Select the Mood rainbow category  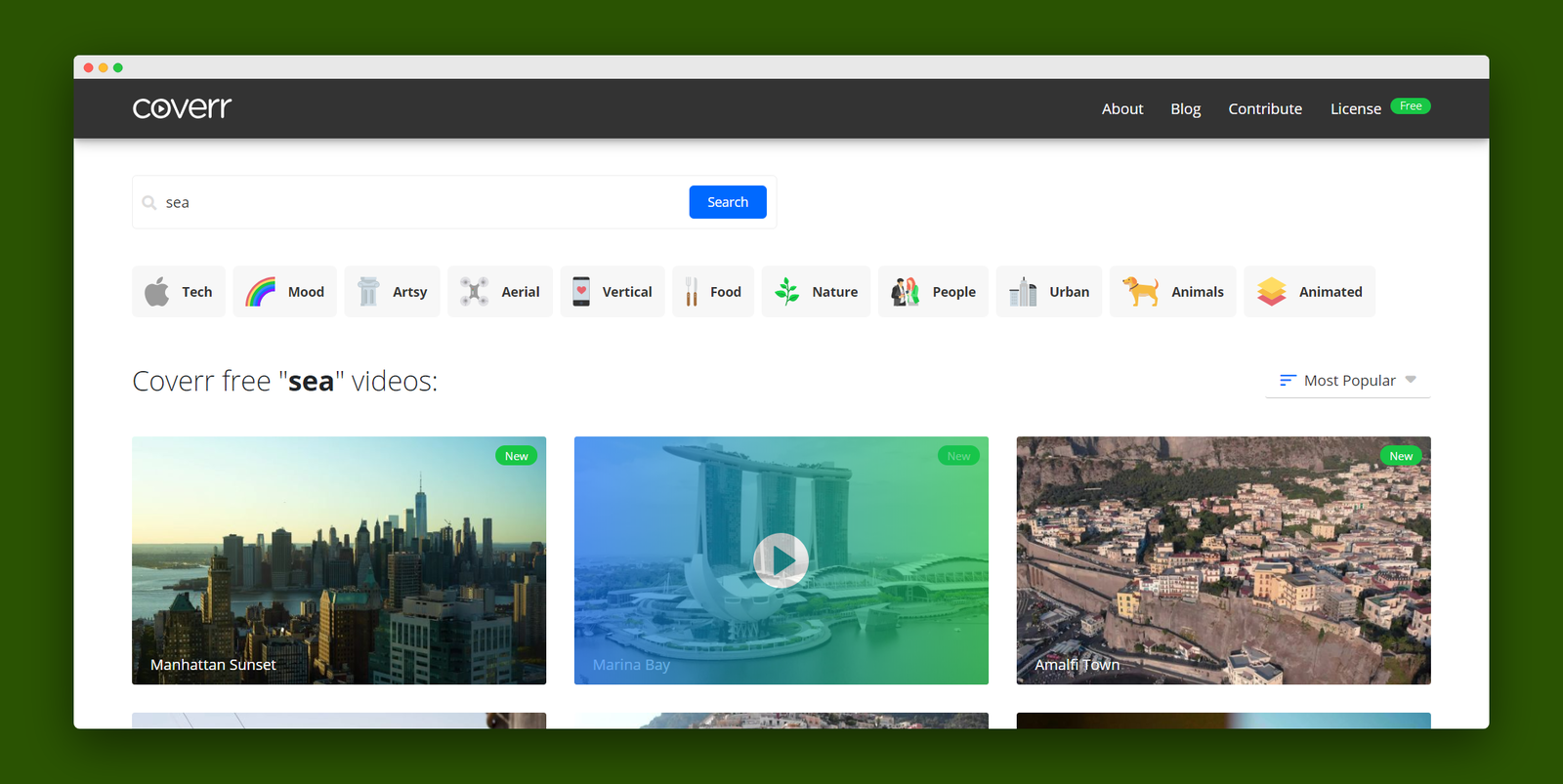(284, 292)
